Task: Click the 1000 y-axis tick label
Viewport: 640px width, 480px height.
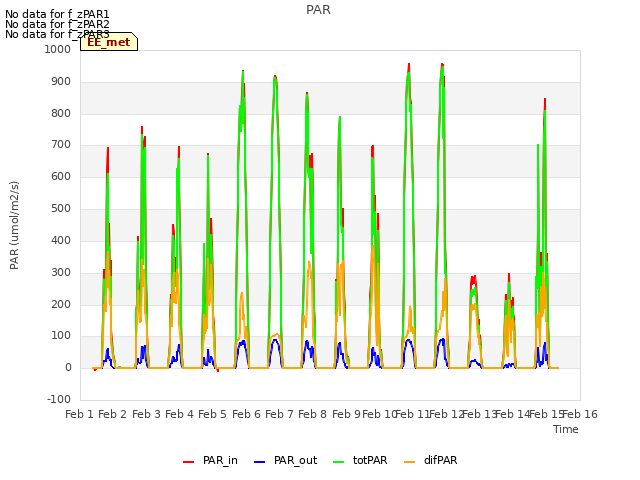Action: [58, 49]
